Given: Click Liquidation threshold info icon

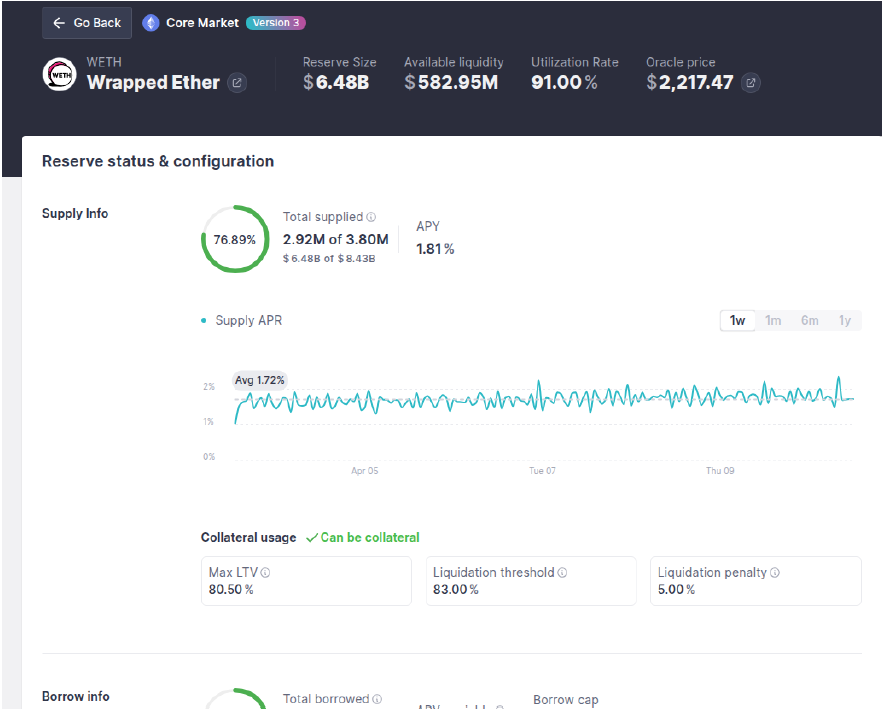Looking at the screenshot, I should [562, 573].
